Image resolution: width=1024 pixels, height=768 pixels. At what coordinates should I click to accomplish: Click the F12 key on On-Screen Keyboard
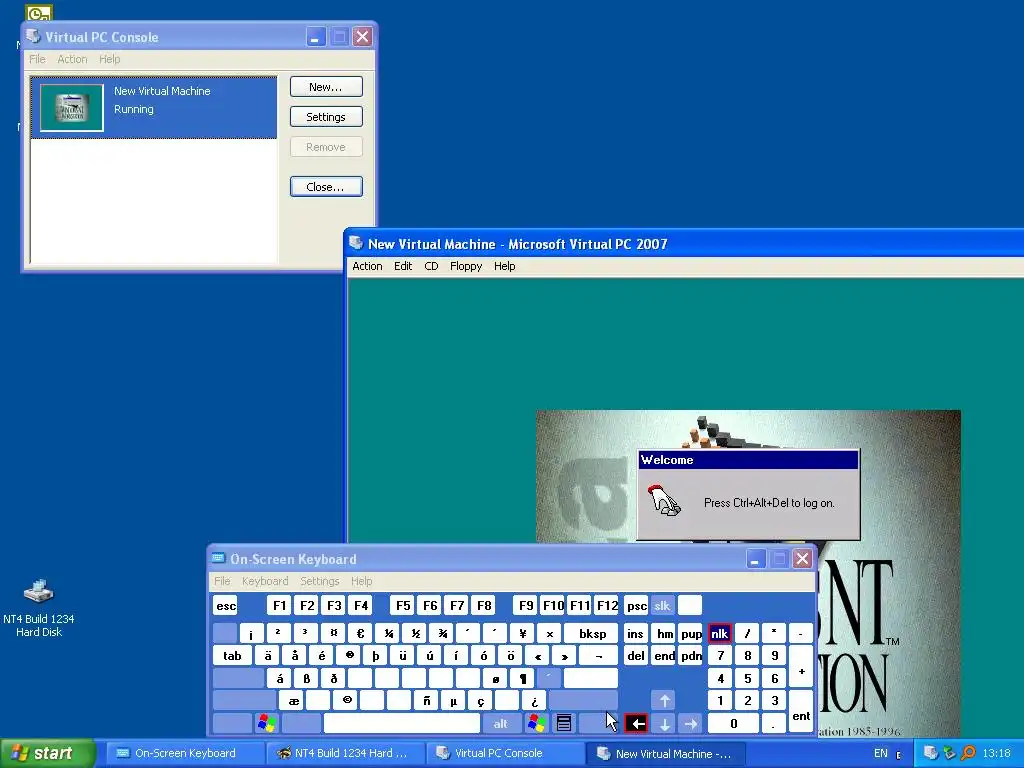607,605
